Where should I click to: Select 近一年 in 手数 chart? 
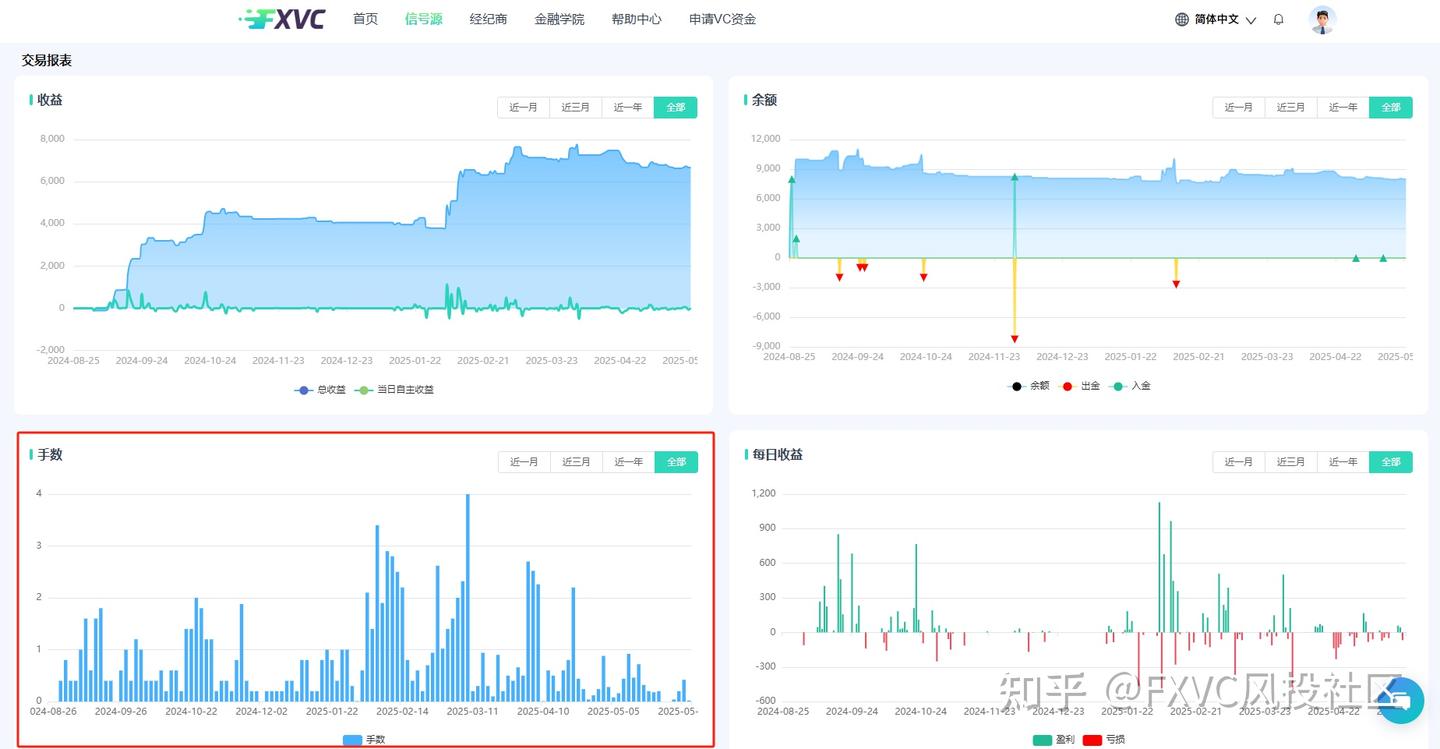(x=629, y=462)
